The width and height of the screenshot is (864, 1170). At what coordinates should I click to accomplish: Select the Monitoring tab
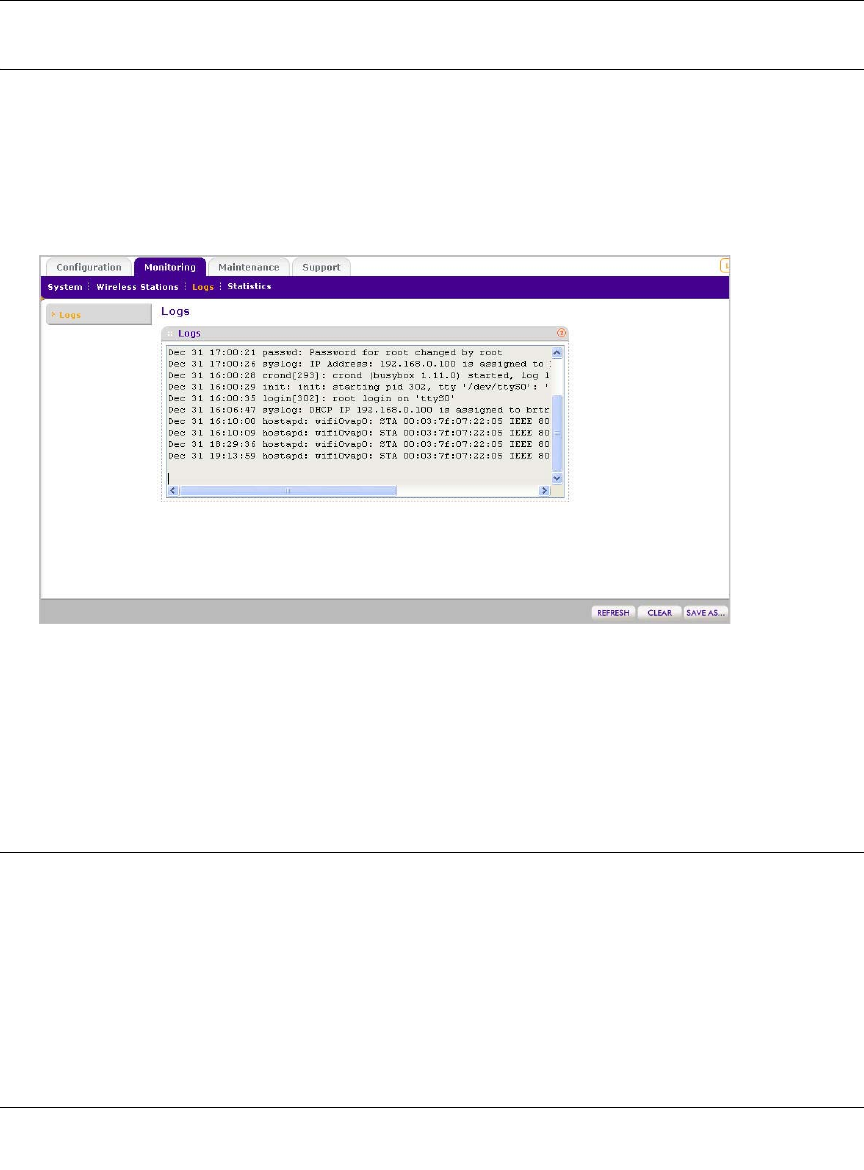click(x=169, y=267)
